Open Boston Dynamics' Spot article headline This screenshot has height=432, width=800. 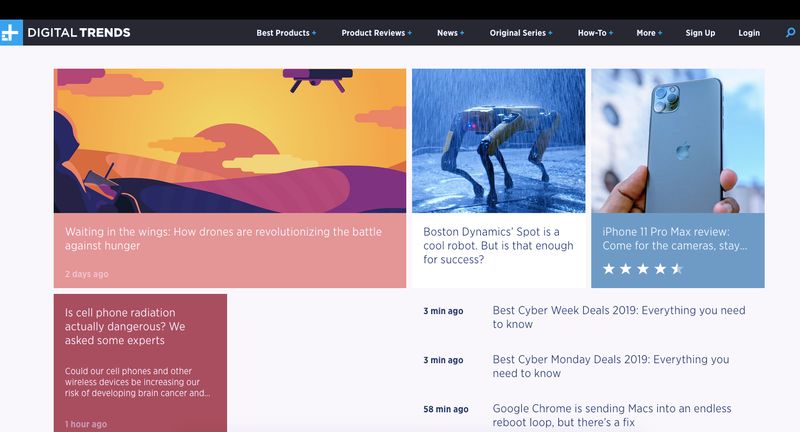[x=498, y=245]
